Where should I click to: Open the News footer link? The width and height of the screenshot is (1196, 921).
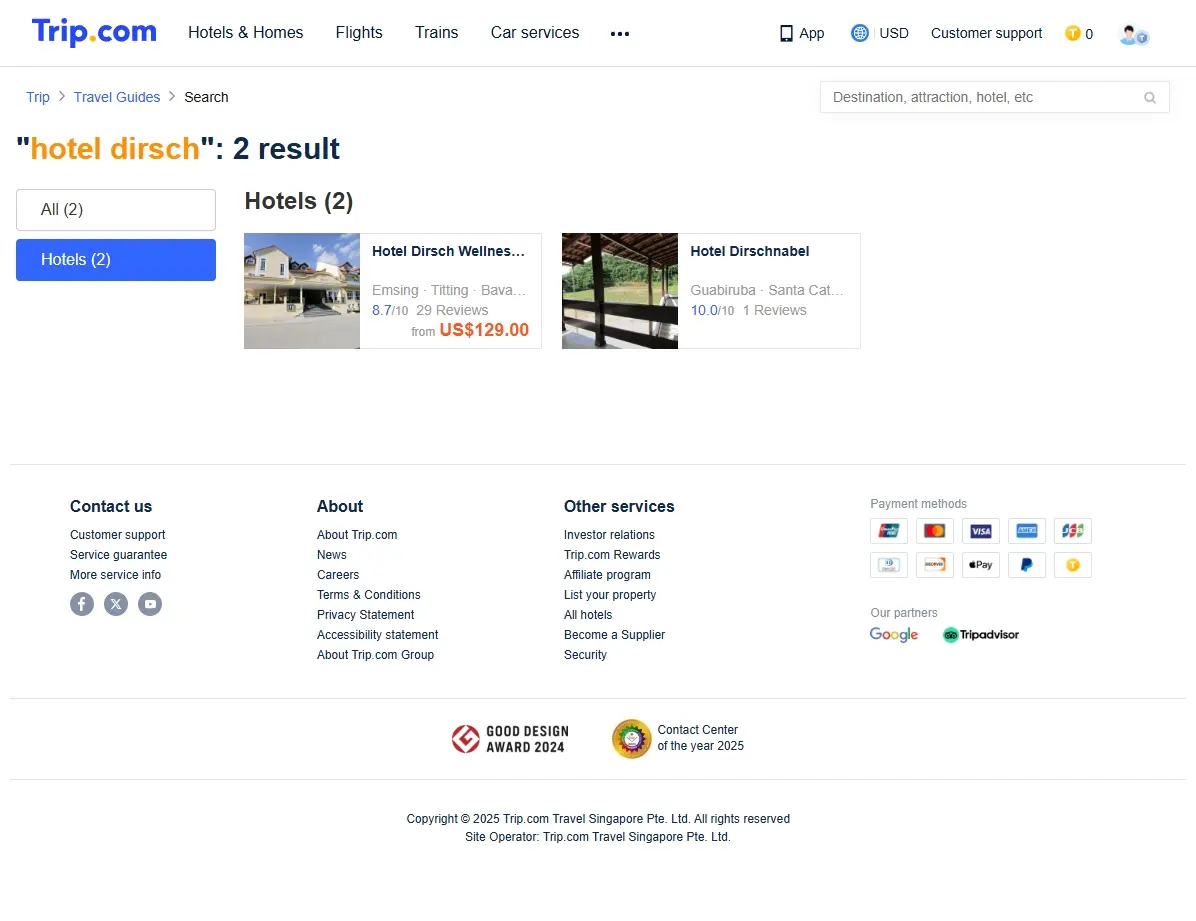click(x=332, y=555)
